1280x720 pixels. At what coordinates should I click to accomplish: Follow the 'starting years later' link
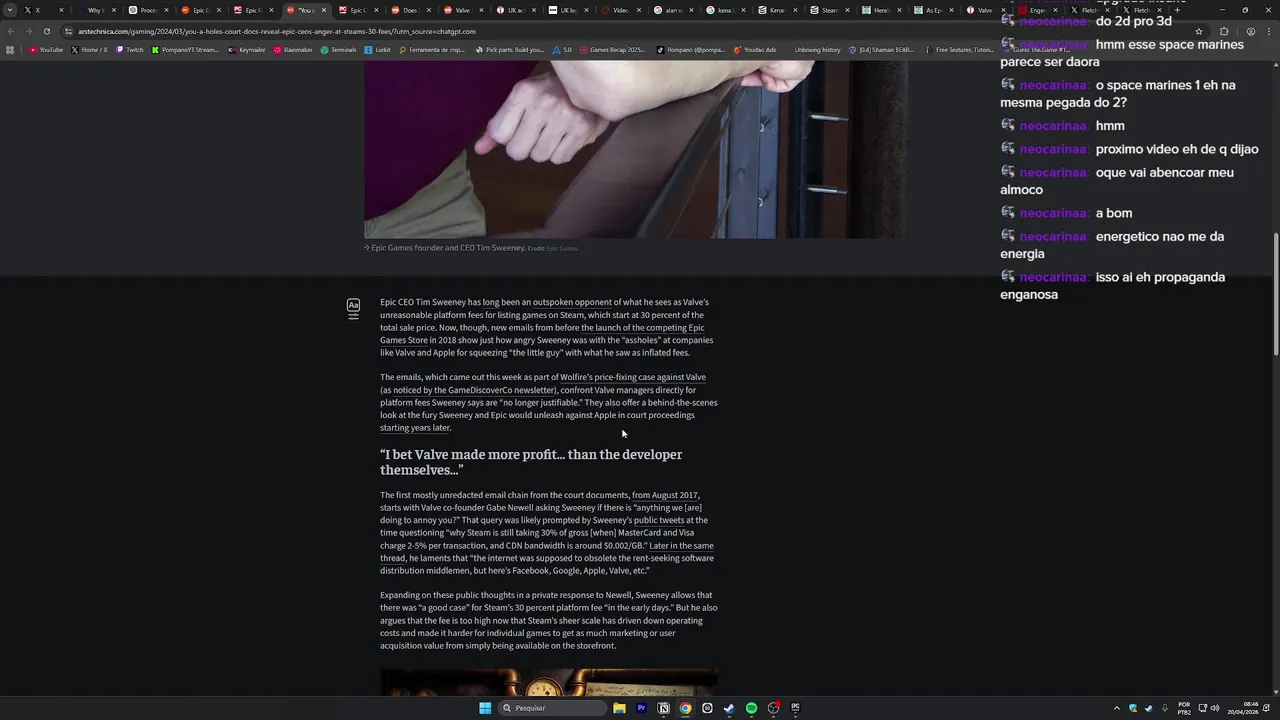tap(415, 428)
